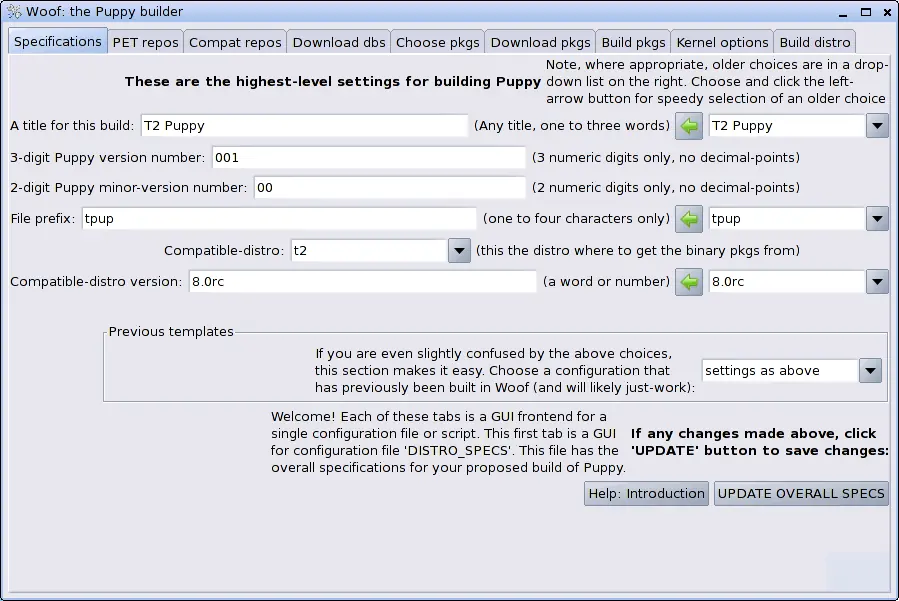This screenshot has height=601, width=899.
Task: Open the Choose pkgs tab
Action: tap(437, 42)
